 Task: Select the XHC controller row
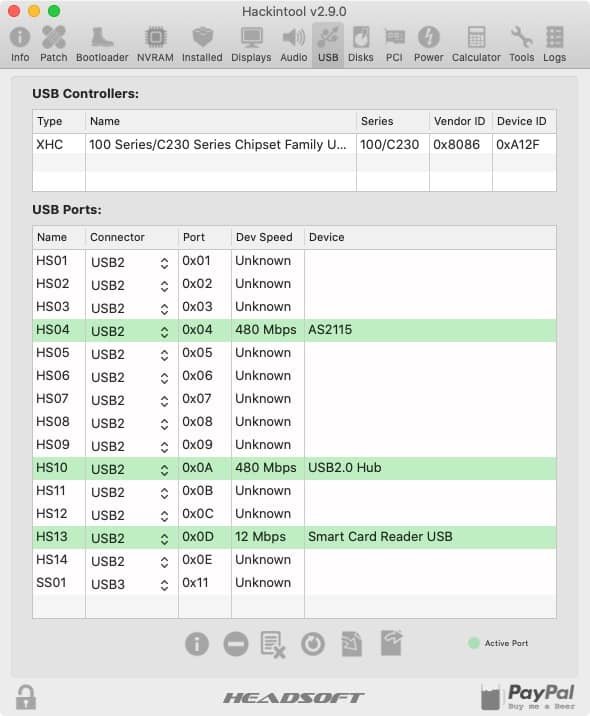click(294, 144)
